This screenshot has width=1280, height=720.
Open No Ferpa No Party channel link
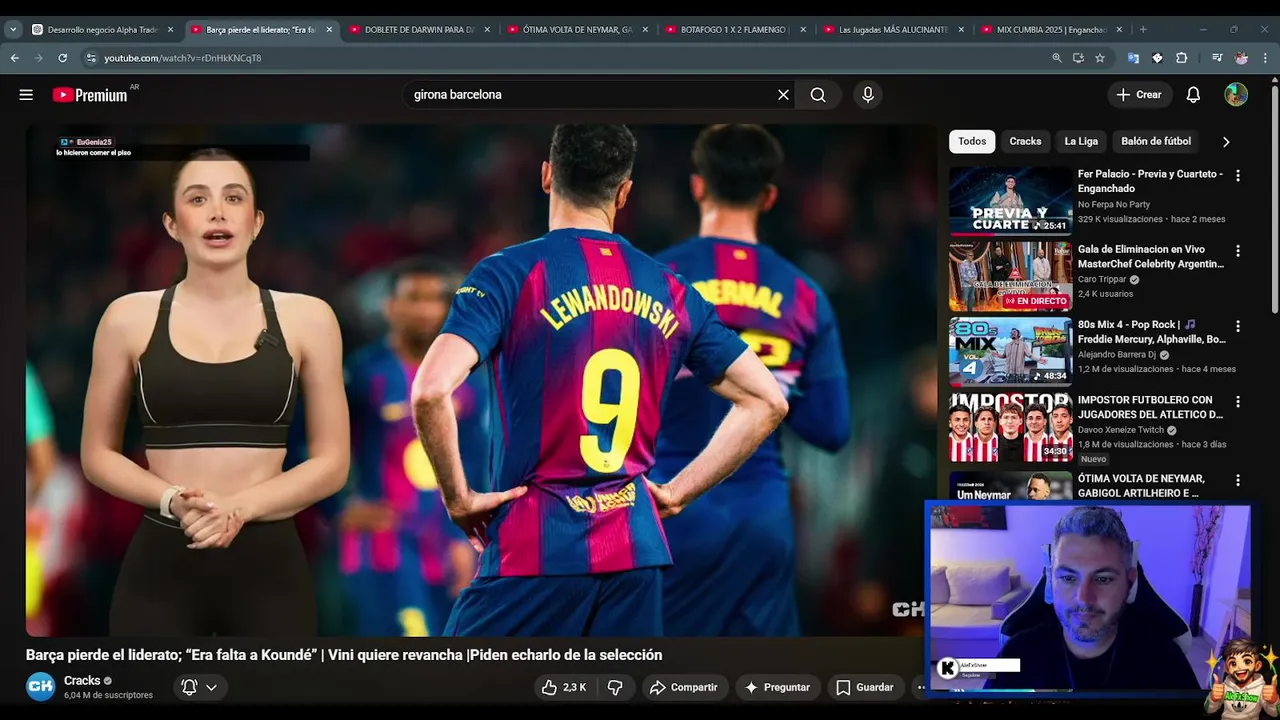1114,205
